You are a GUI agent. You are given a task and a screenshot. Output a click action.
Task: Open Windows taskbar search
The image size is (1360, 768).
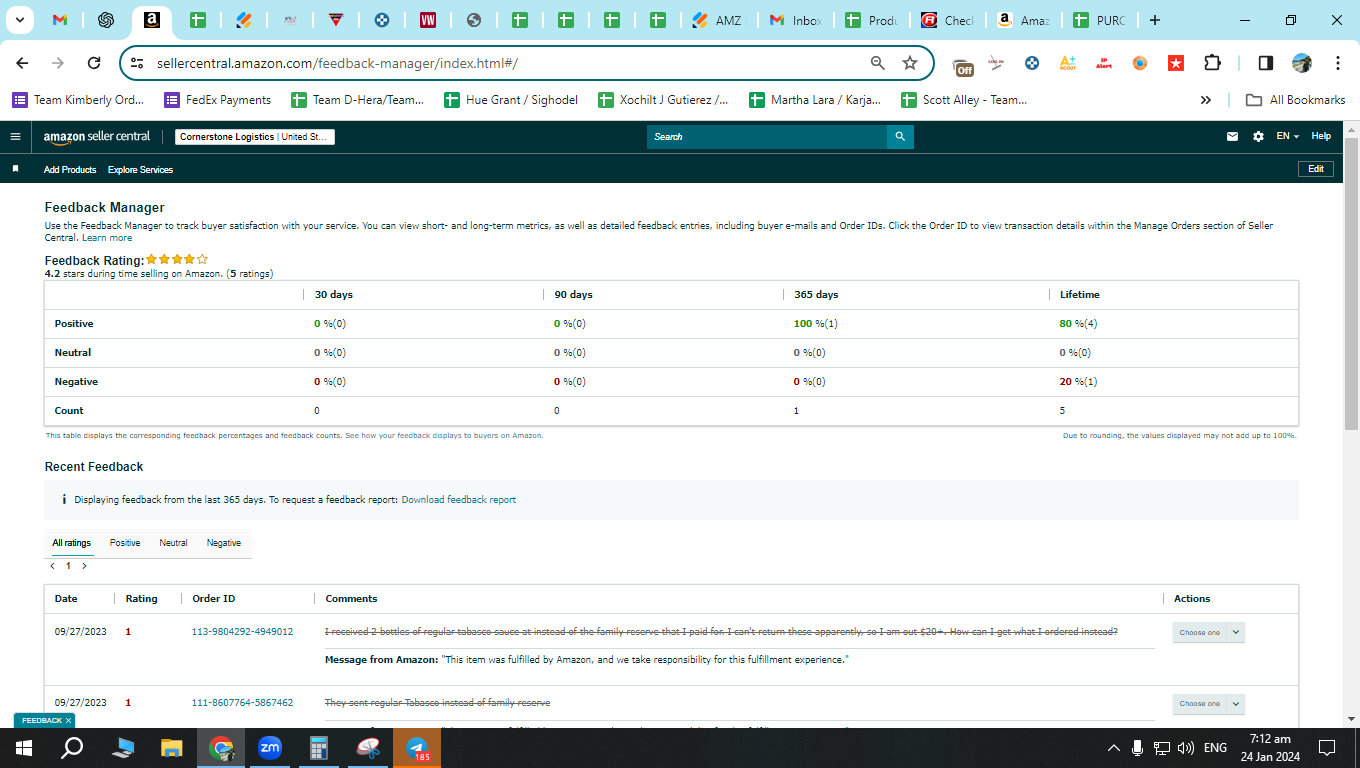click(x=72, y=747)
